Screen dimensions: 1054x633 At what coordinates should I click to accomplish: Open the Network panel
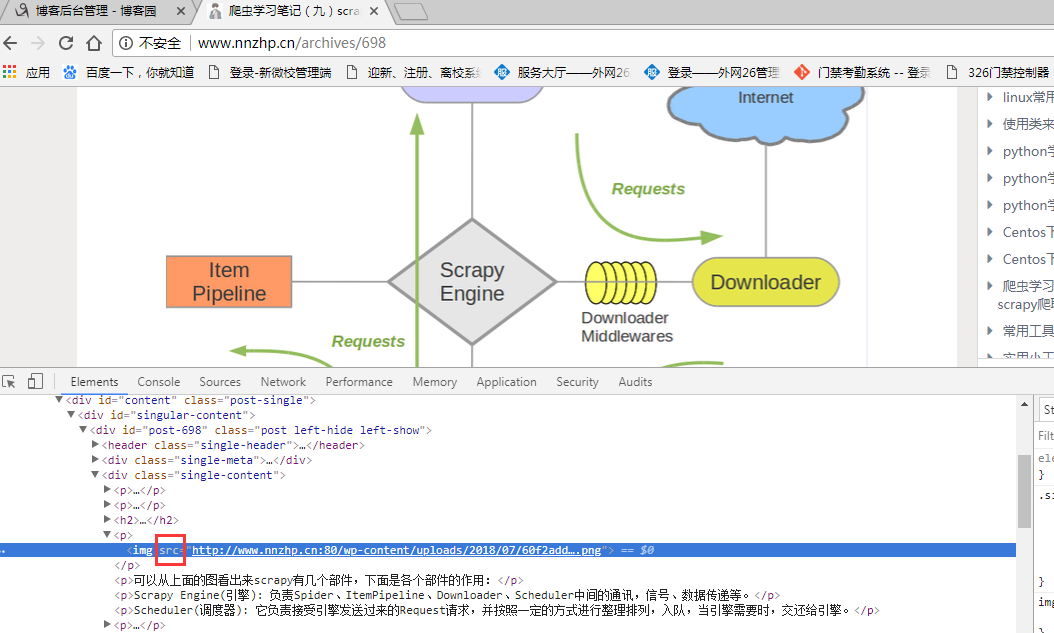(283, 382)
